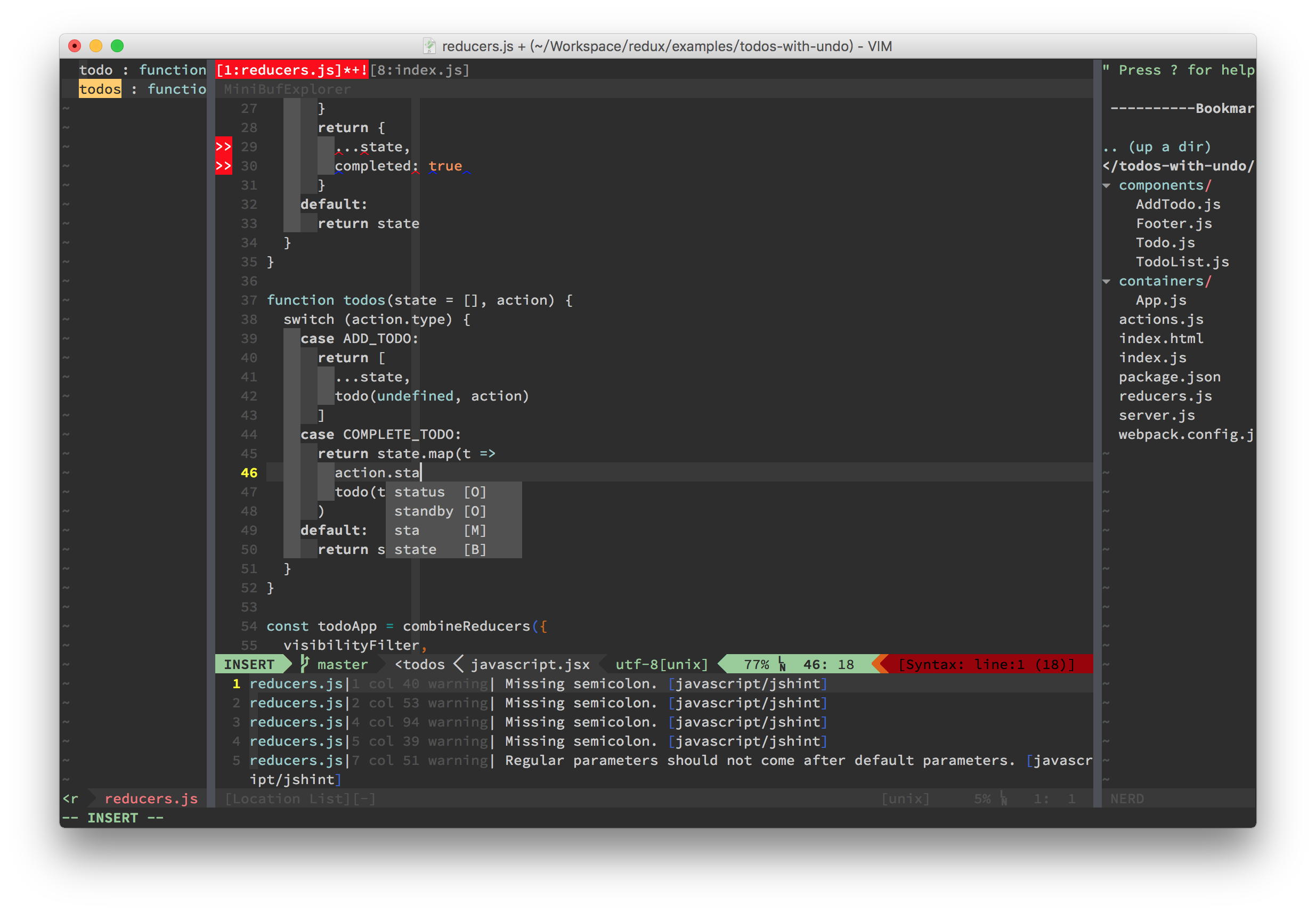1316x913 pixels.
Task: Click the syntax error marker on line 30
Action: [223, 166]
